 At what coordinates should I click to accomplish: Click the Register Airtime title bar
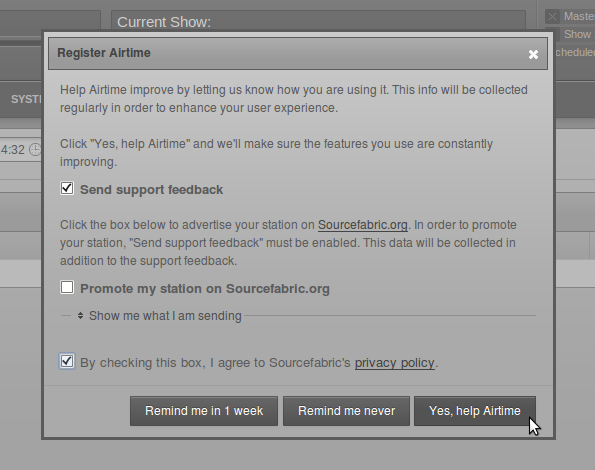pyautogui.click(x=298, y=53)
